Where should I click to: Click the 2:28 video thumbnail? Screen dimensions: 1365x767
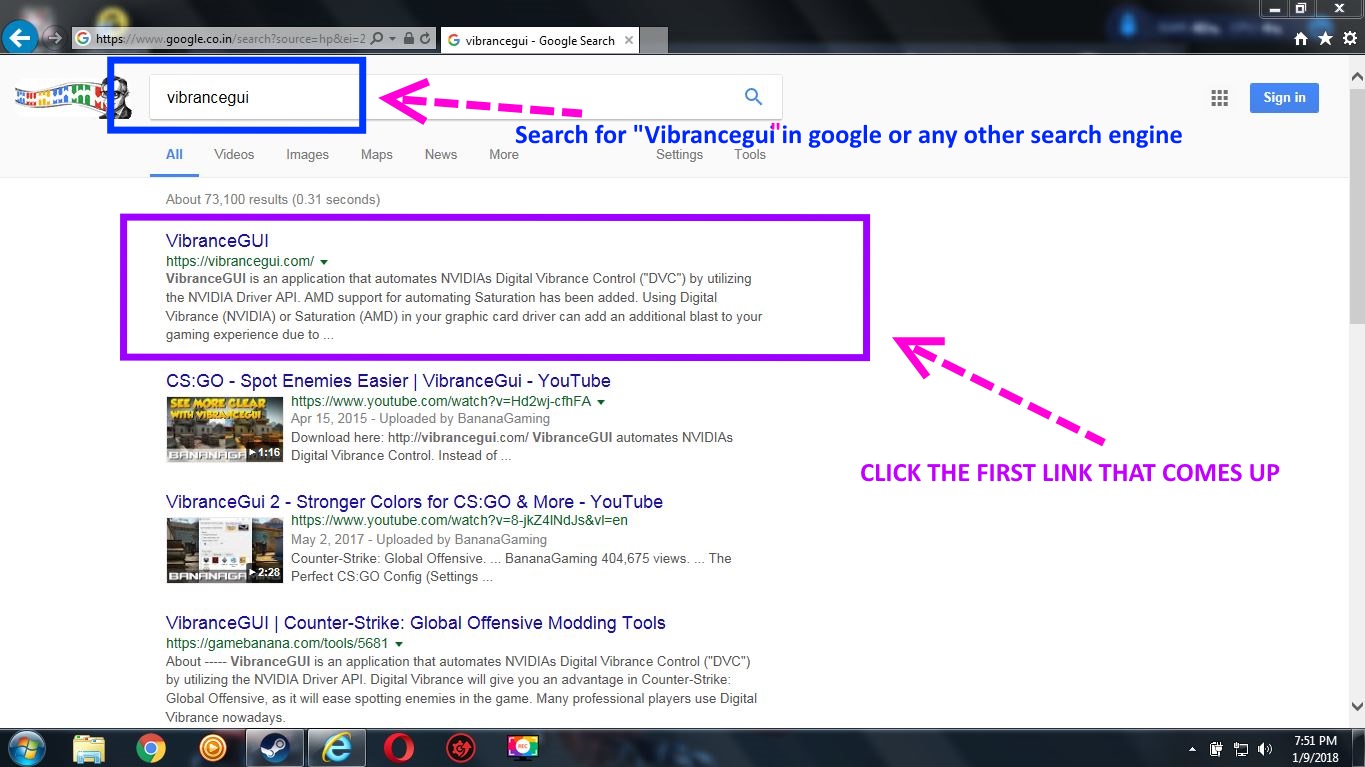pyautogui.click(x=225, y=550)
